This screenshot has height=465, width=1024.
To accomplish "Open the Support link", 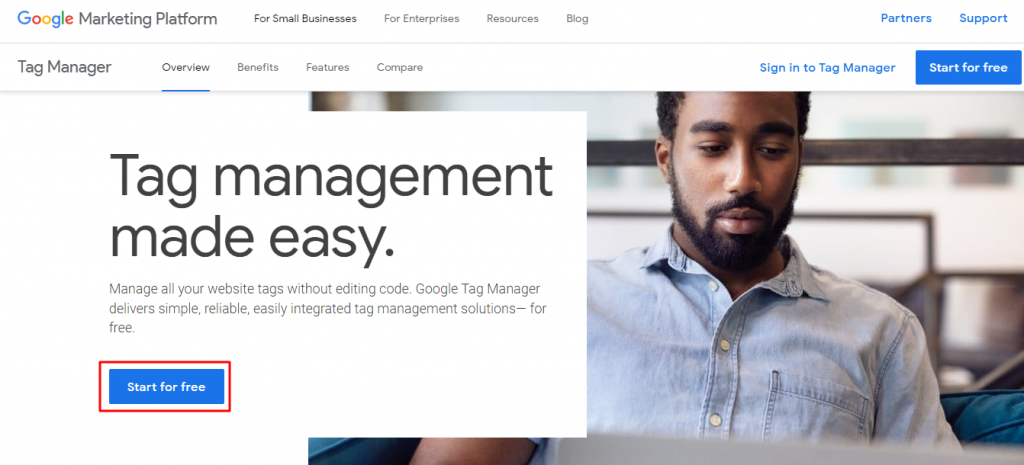I will [983, 18].
